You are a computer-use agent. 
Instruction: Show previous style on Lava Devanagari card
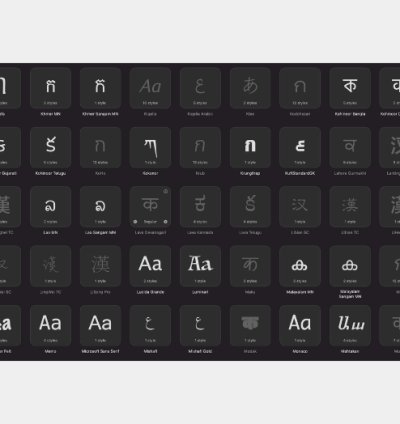click(x=135, y=222)
